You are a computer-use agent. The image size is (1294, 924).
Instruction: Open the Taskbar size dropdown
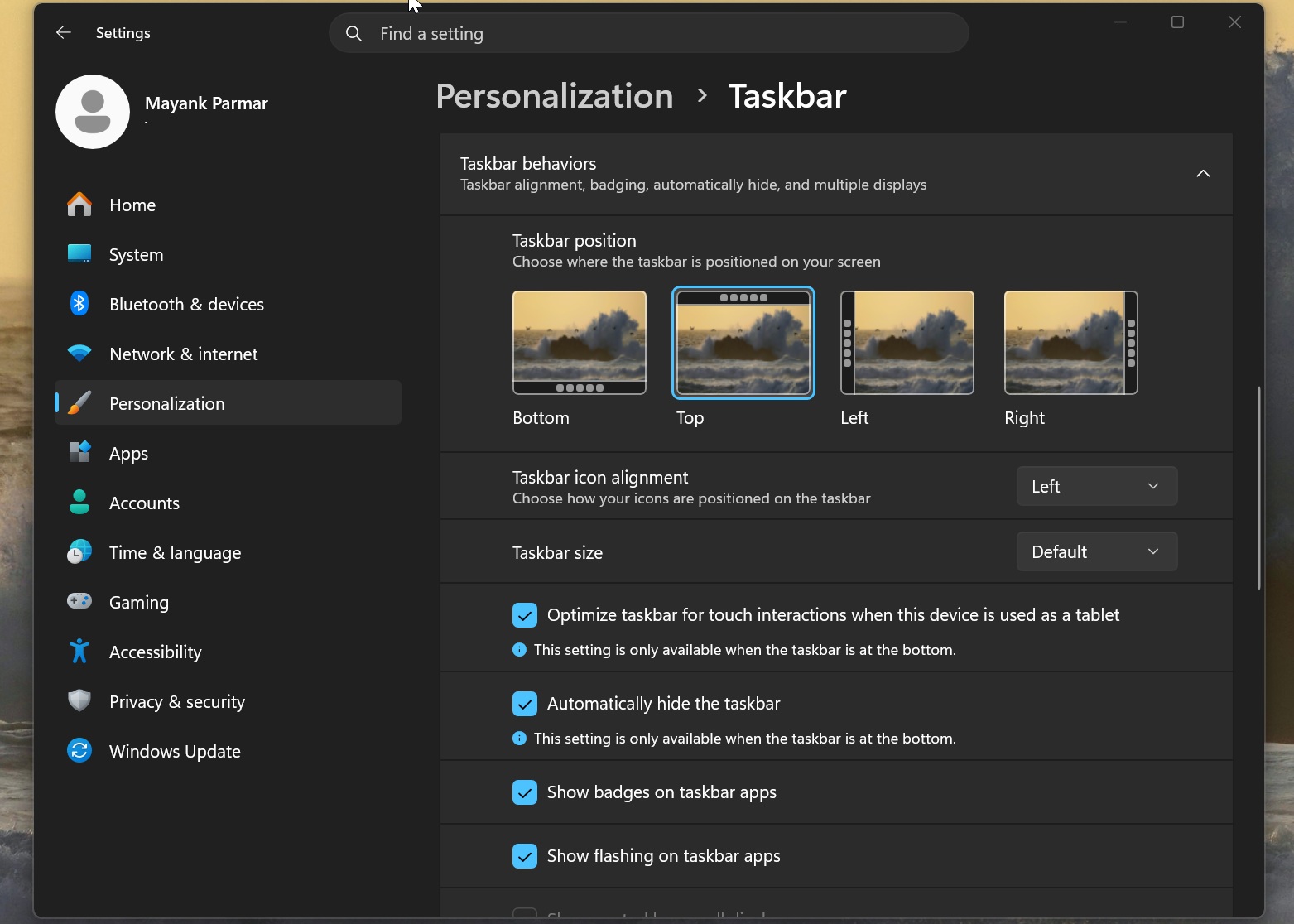pyautogui.click(x=1097, y=551)
